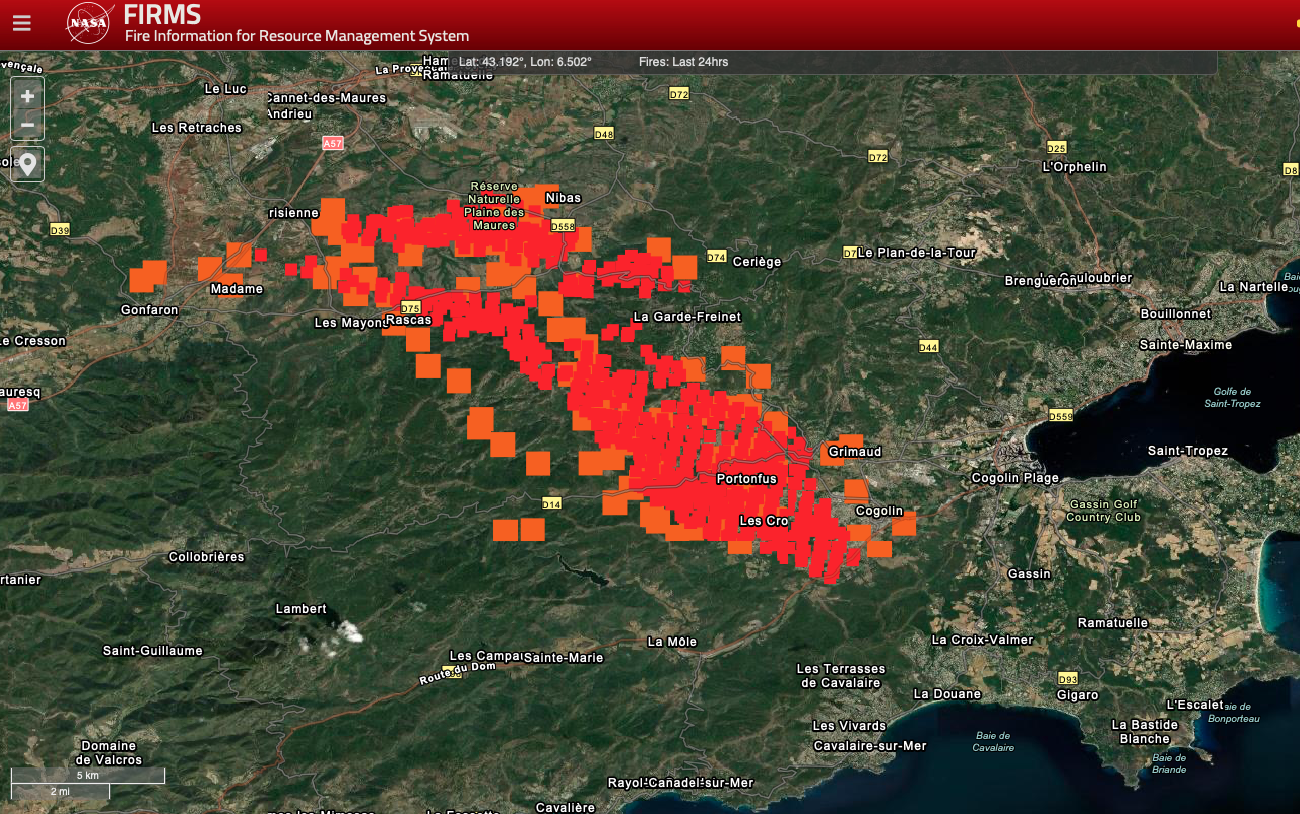
Task: Click the Sainte-Maxime map label
Action: [x=1186, y=345]
